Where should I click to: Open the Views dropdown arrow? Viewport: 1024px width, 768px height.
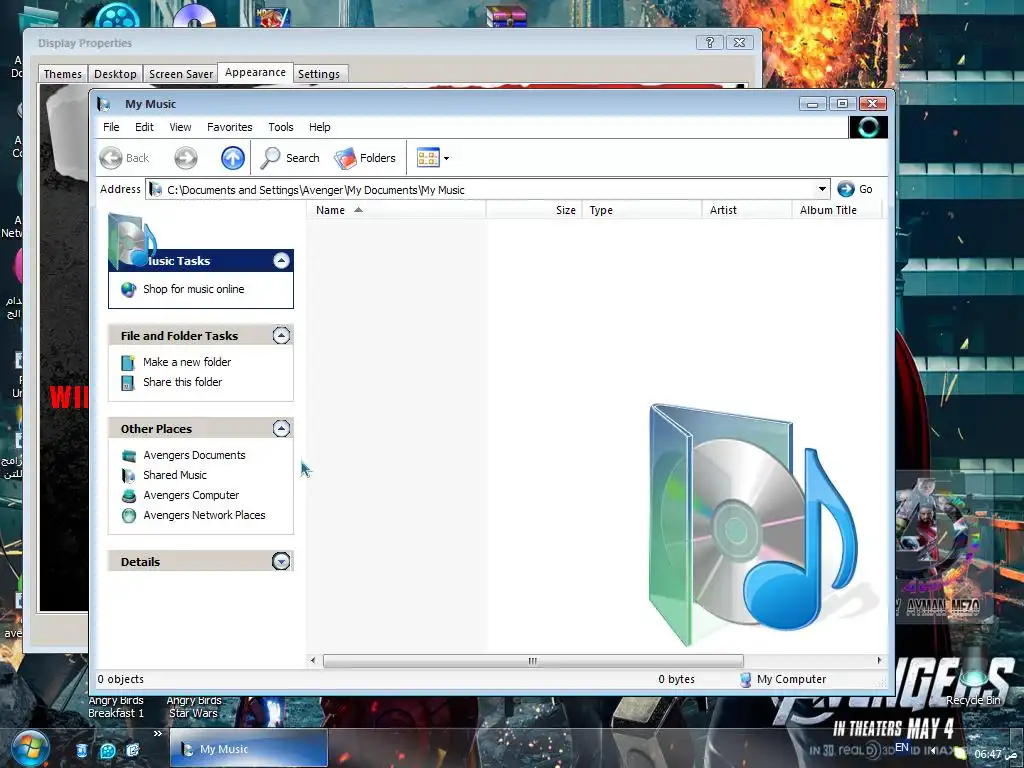pos(447,158)
